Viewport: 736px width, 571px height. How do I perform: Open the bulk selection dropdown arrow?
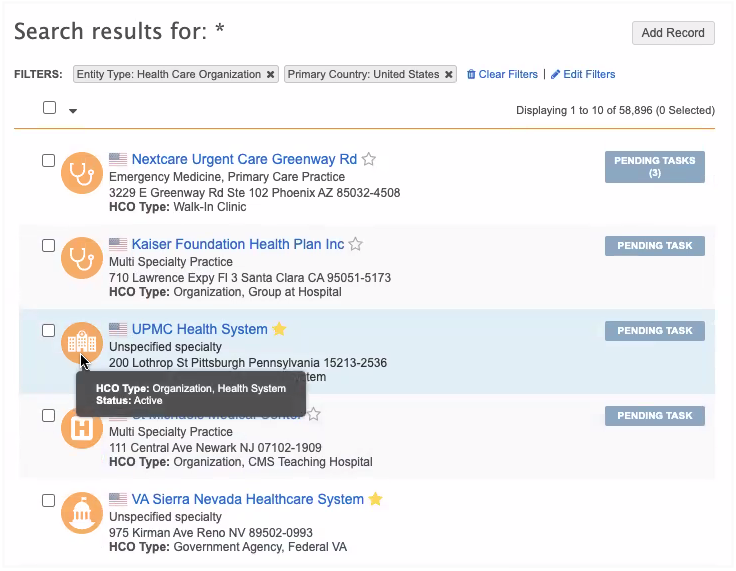click(73, 111)
